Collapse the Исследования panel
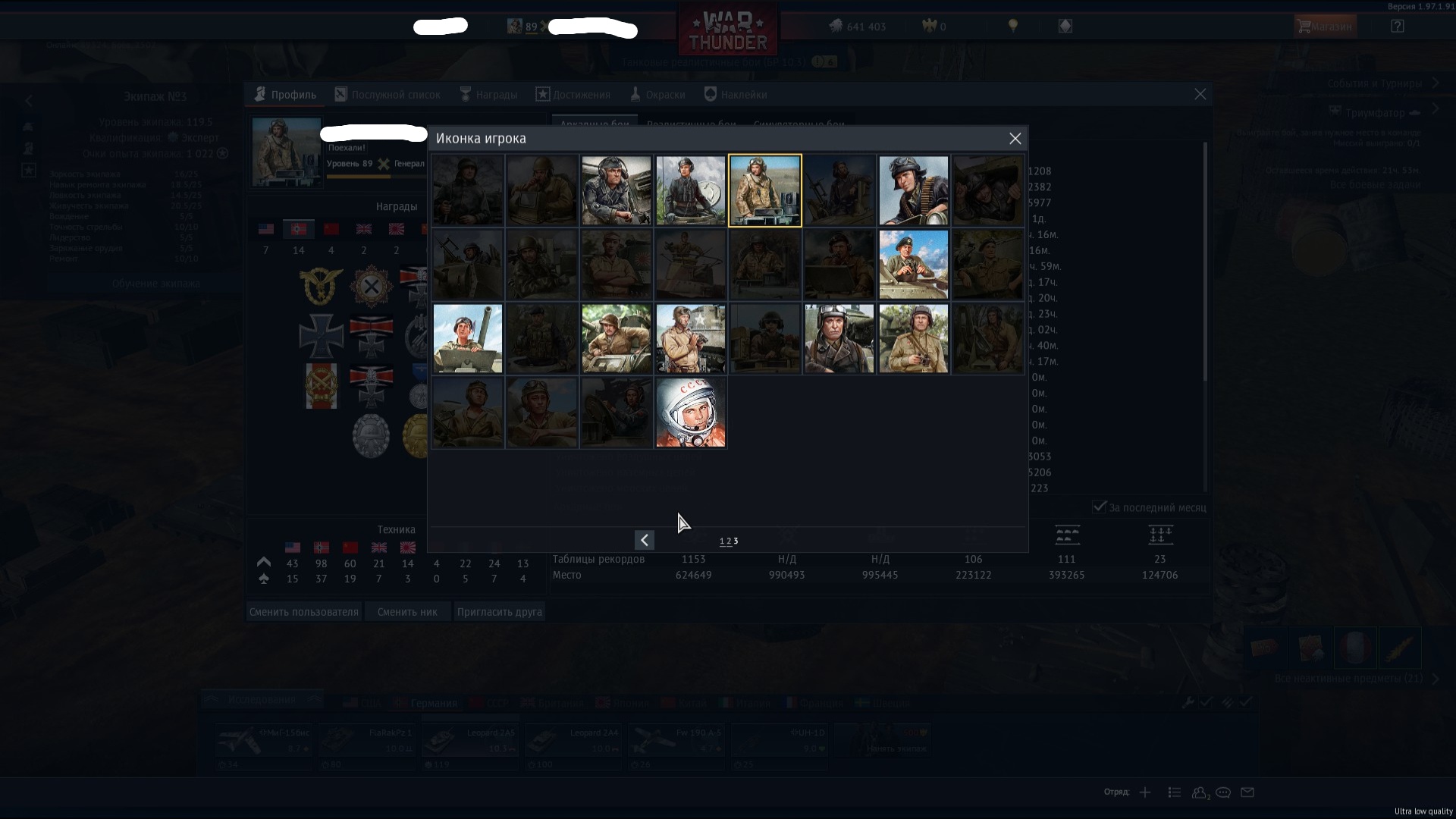The height and width of the screenshot is (819, 1456). (262, 700)
